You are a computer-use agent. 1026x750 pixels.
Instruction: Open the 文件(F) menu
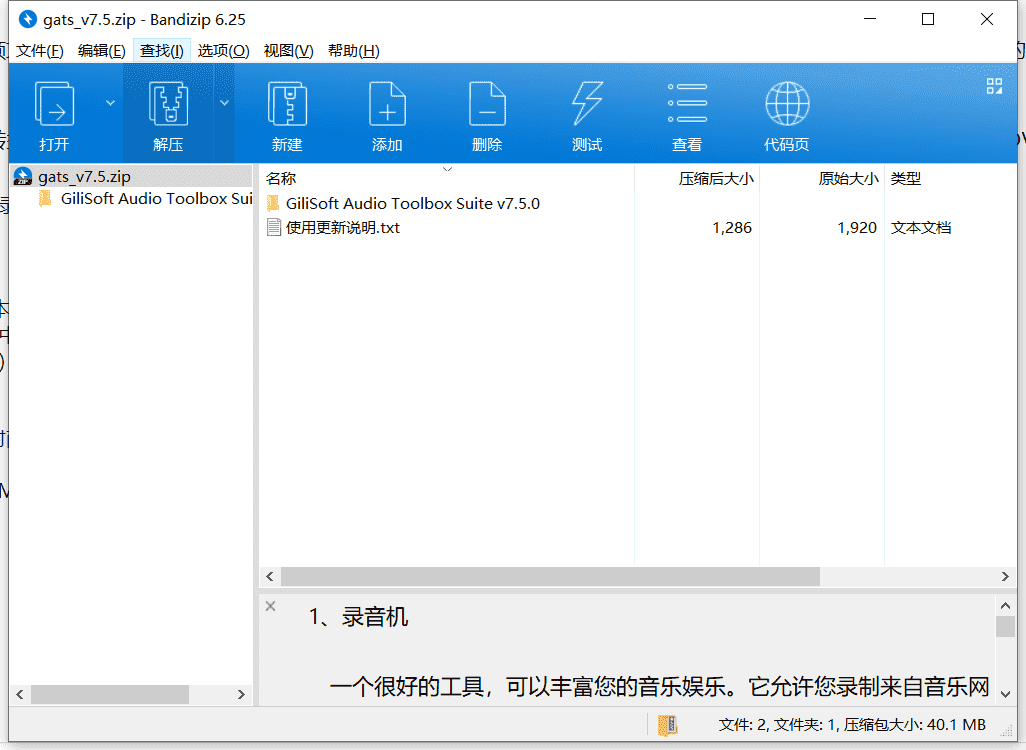click(39, 50)
